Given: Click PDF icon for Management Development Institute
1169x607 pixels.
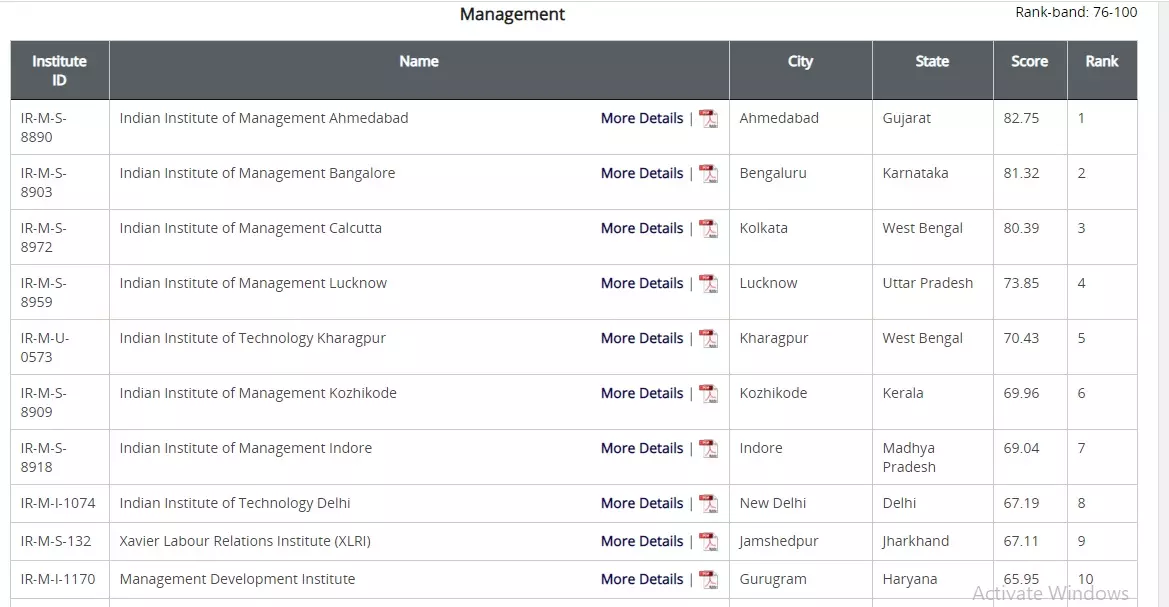Looking at the screenshot, I should 708,580.
